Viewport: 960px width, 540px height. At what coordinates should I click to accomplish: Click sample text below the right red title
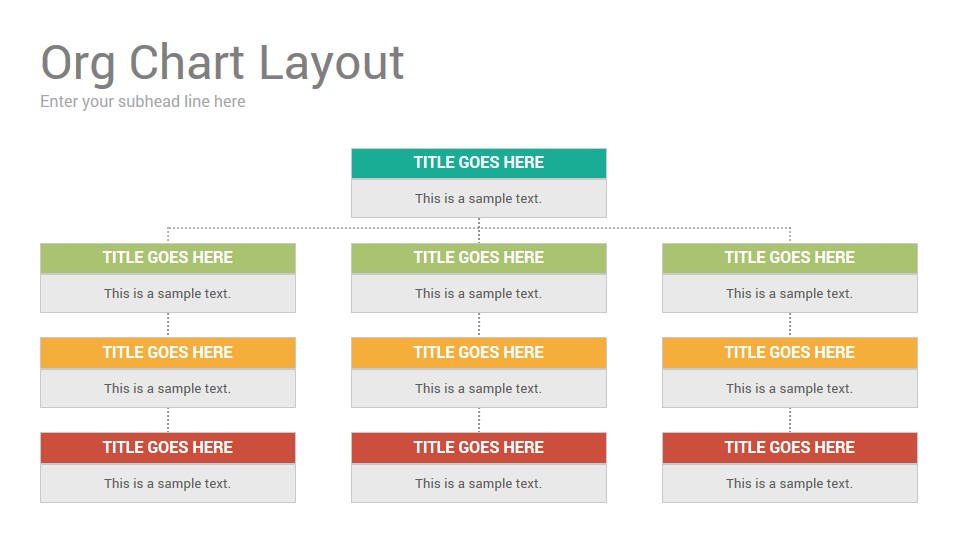(790, 483)
